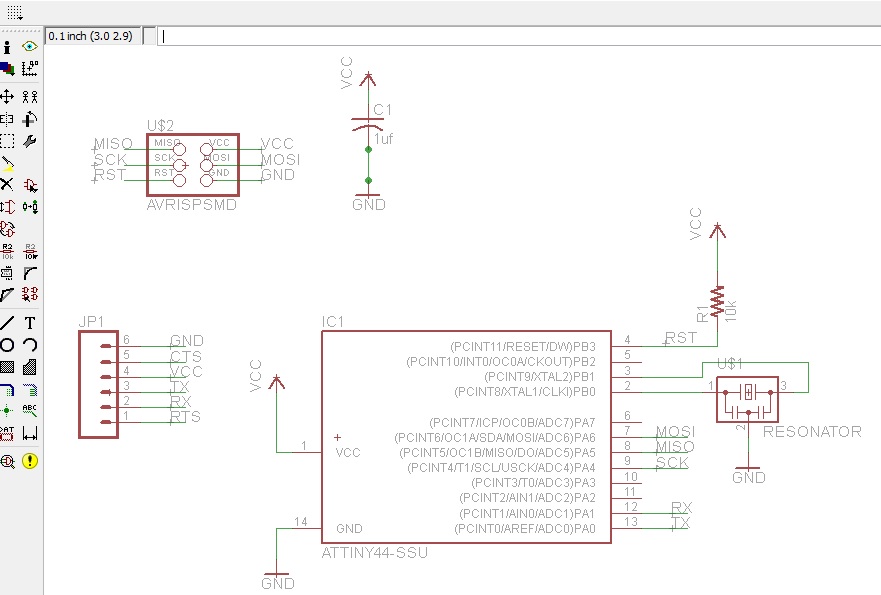The width and height of the screenshot is (881, 595).
Task: Select the Add part tool
Action: 30,185
